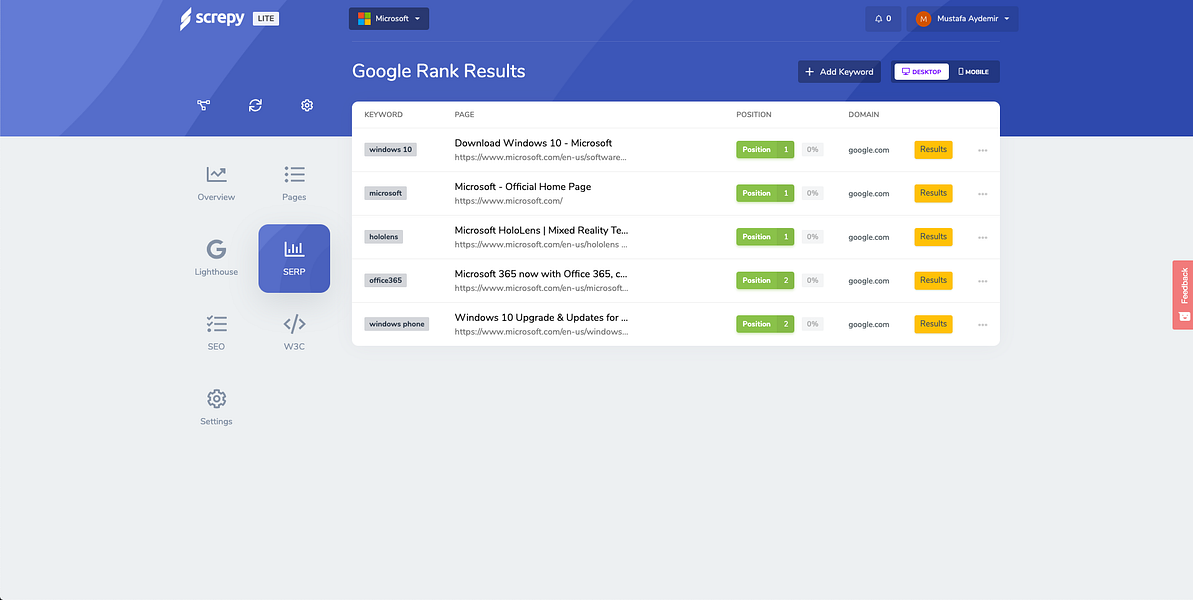Click the Add Keyword button

(839, 71)
